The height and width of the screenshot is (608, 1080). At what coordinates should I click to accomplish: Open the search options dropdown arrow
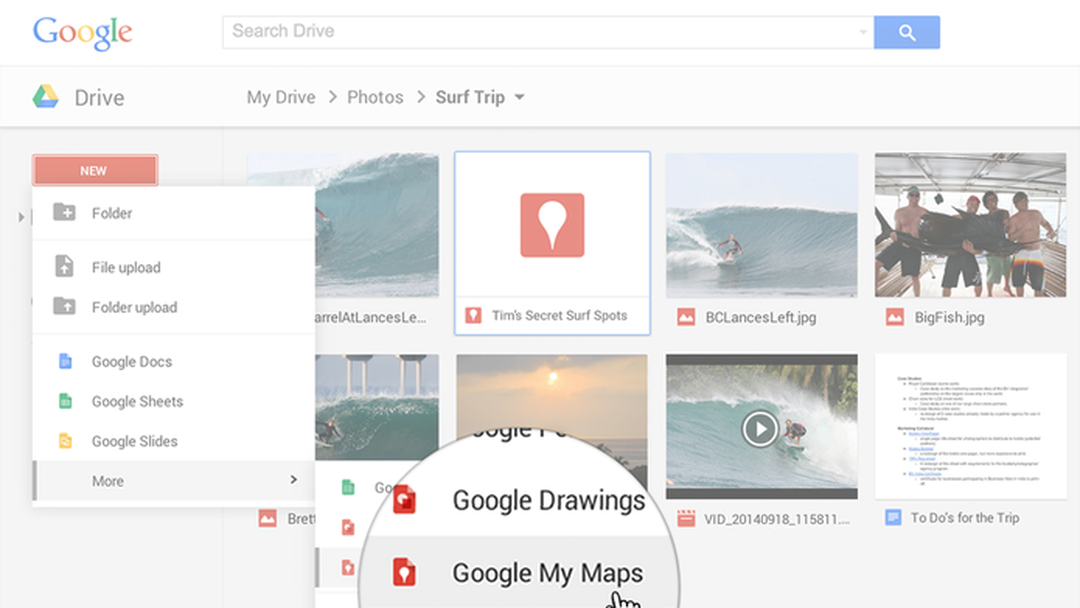click(863, 31)
